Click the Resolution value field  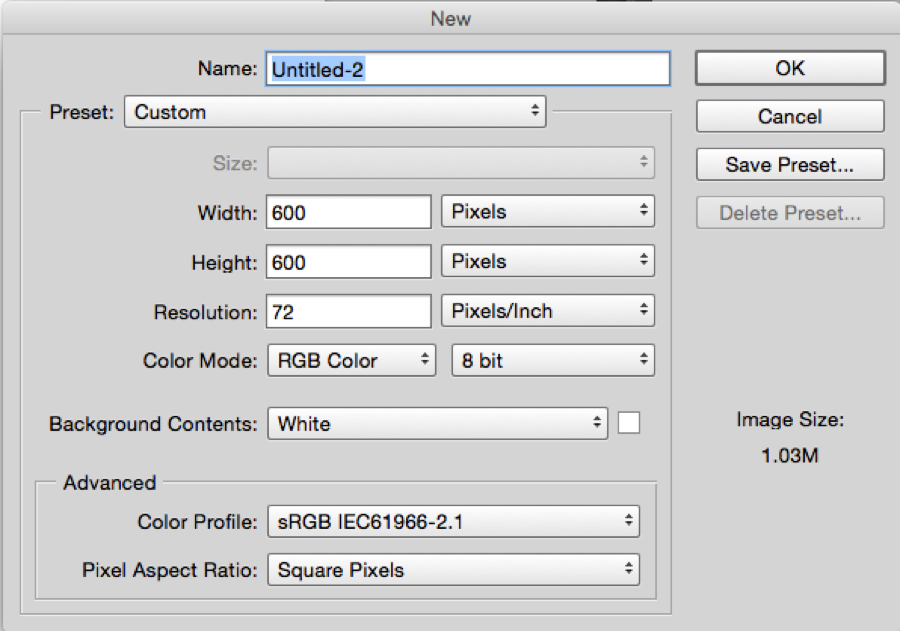[x=348, y=311]
